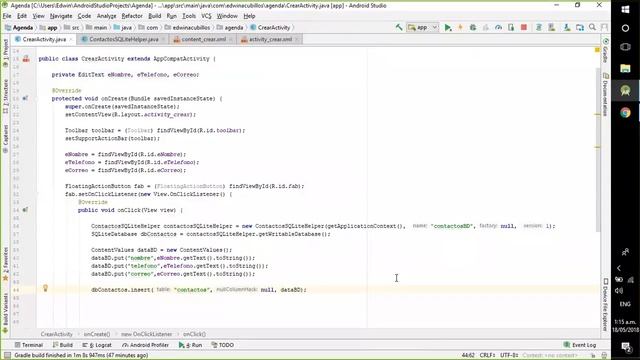The width and height of the screenshot is (640, 360).
Task: Click the Agenda breadcrumb in navigation bar
Action: pos(18,27)
